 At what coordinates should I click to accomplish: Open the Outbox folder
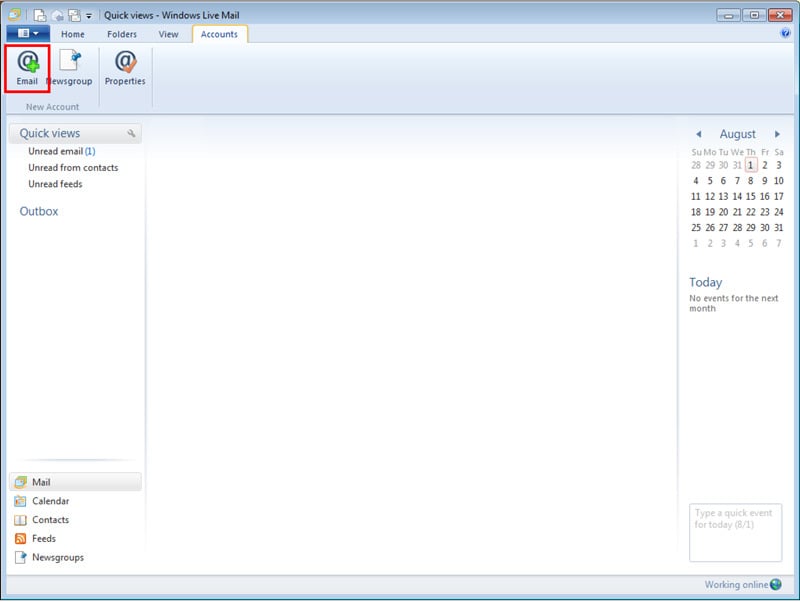39,212
